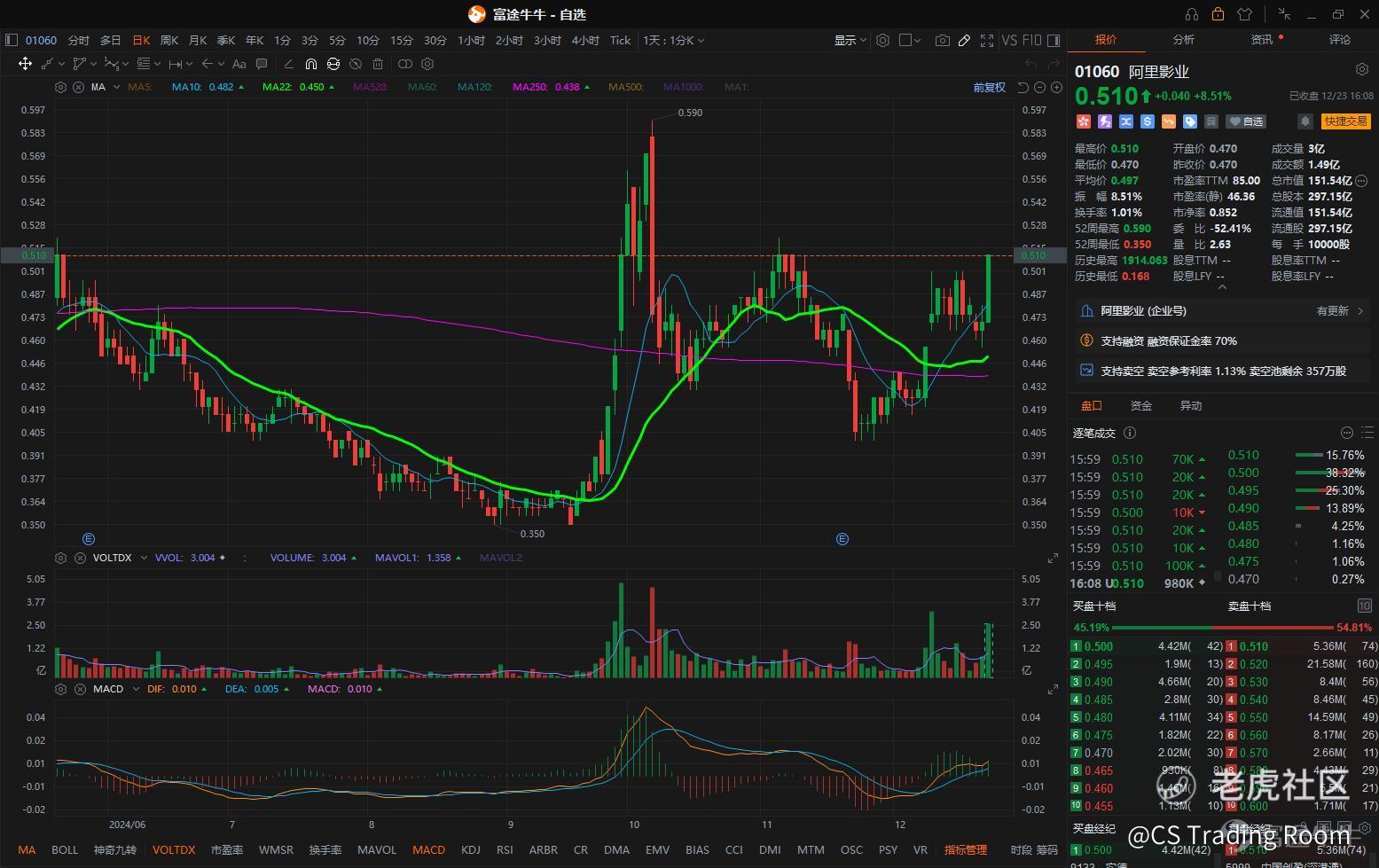The image size is (1379, 868).
Task: Open tick list options beside 逐笔成交
Action: [1347, 433]
